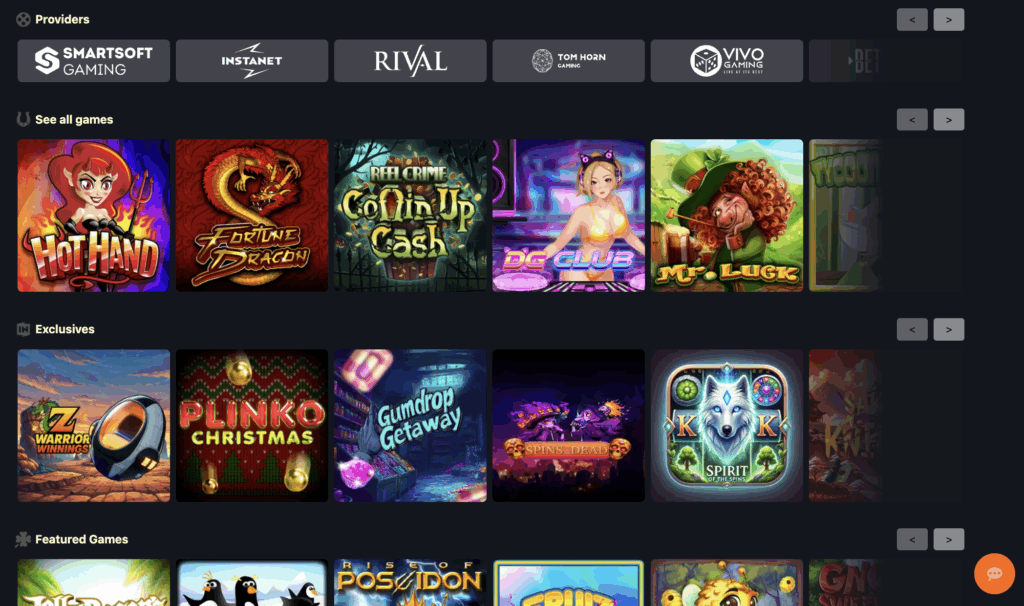
Task: Advance the Exclusives carousel forward
Action: 948,330
